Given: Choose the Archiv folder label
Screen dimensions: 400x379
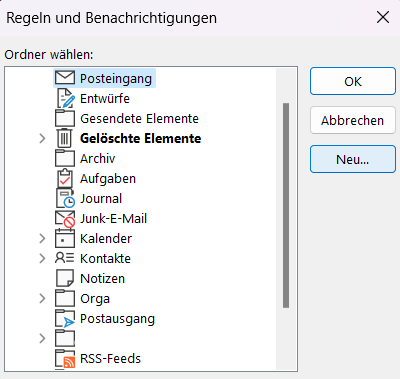Looking at the screenshot, I should pos(98,158).
